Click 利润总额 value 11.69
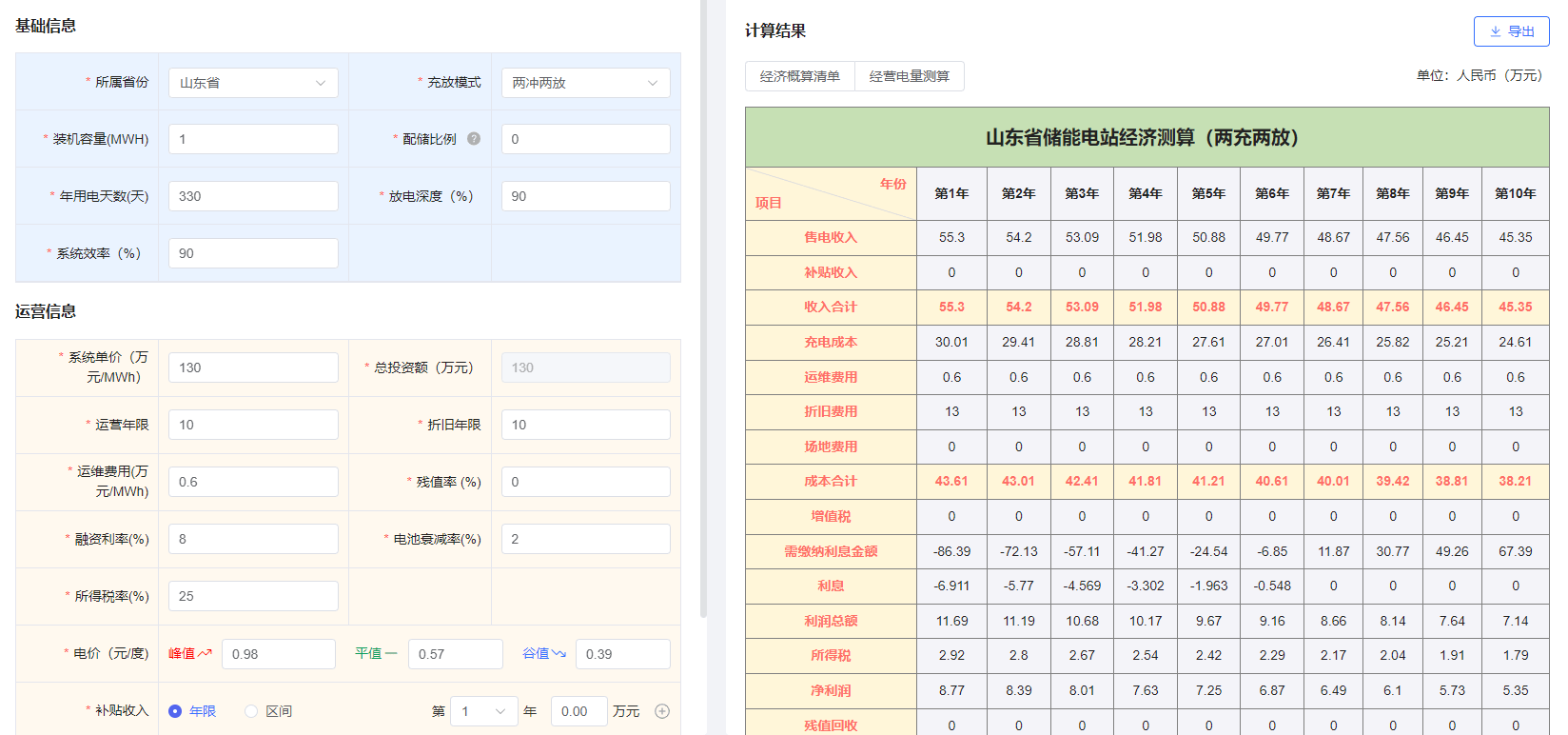 (951, 621)
